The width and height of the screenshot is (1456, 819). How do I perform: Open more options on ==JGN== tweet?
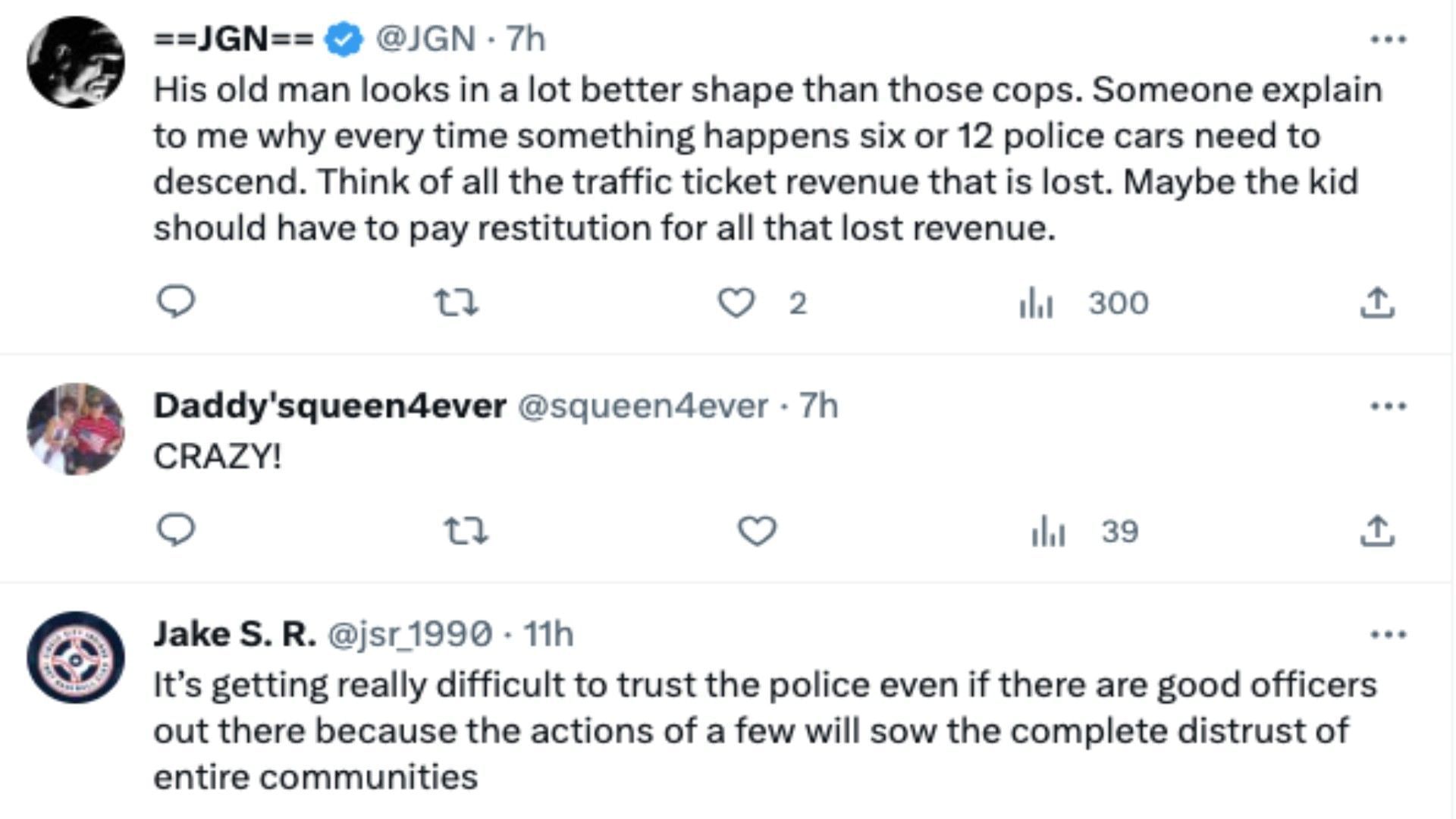coord(1389,39)
